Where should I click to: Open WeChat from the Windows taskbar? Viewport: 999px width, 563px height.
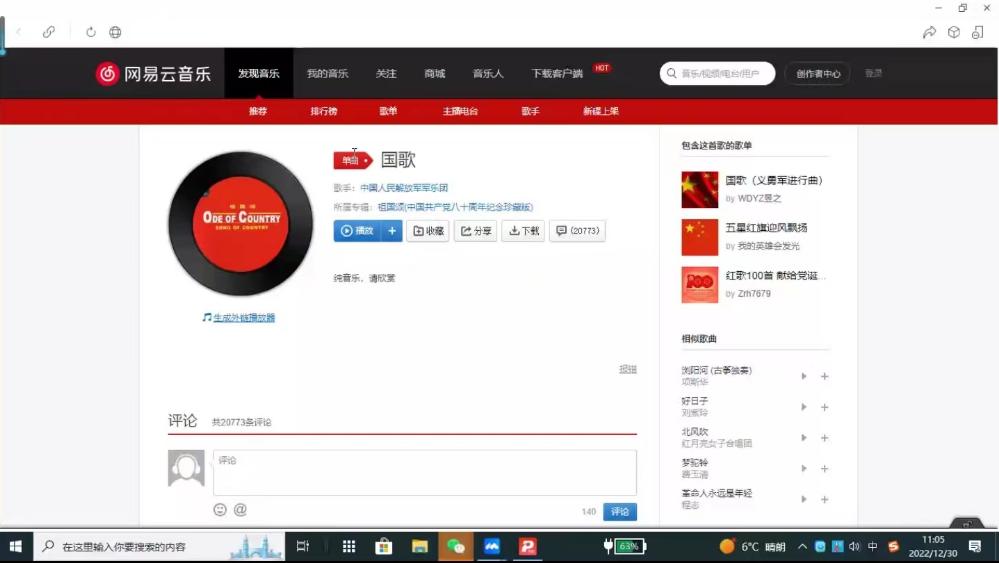pyautogui.click(x=456, y=547)
